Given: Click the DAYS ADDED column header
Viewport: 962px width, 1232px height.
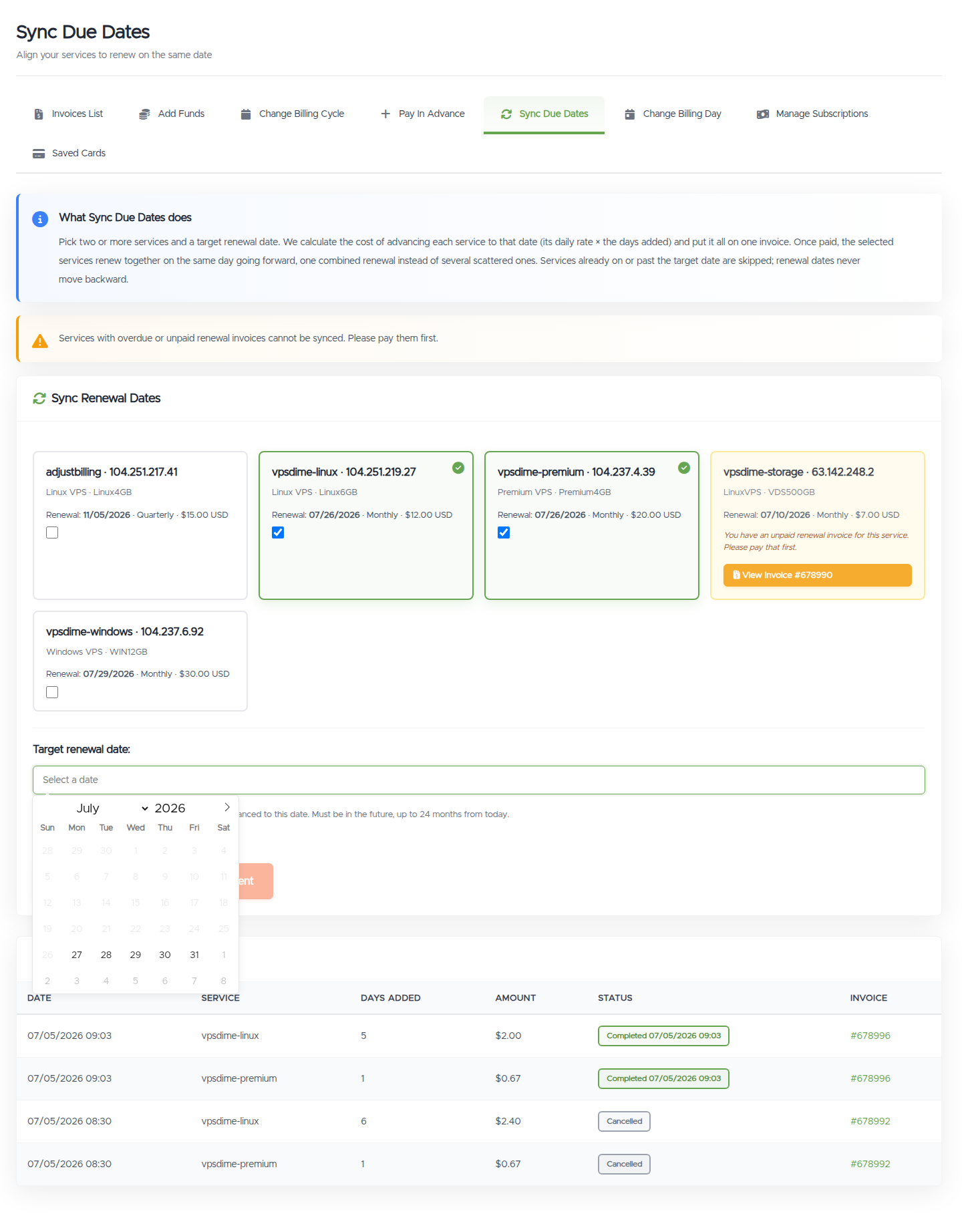Looking at the screenshot, I should (391, 998).
